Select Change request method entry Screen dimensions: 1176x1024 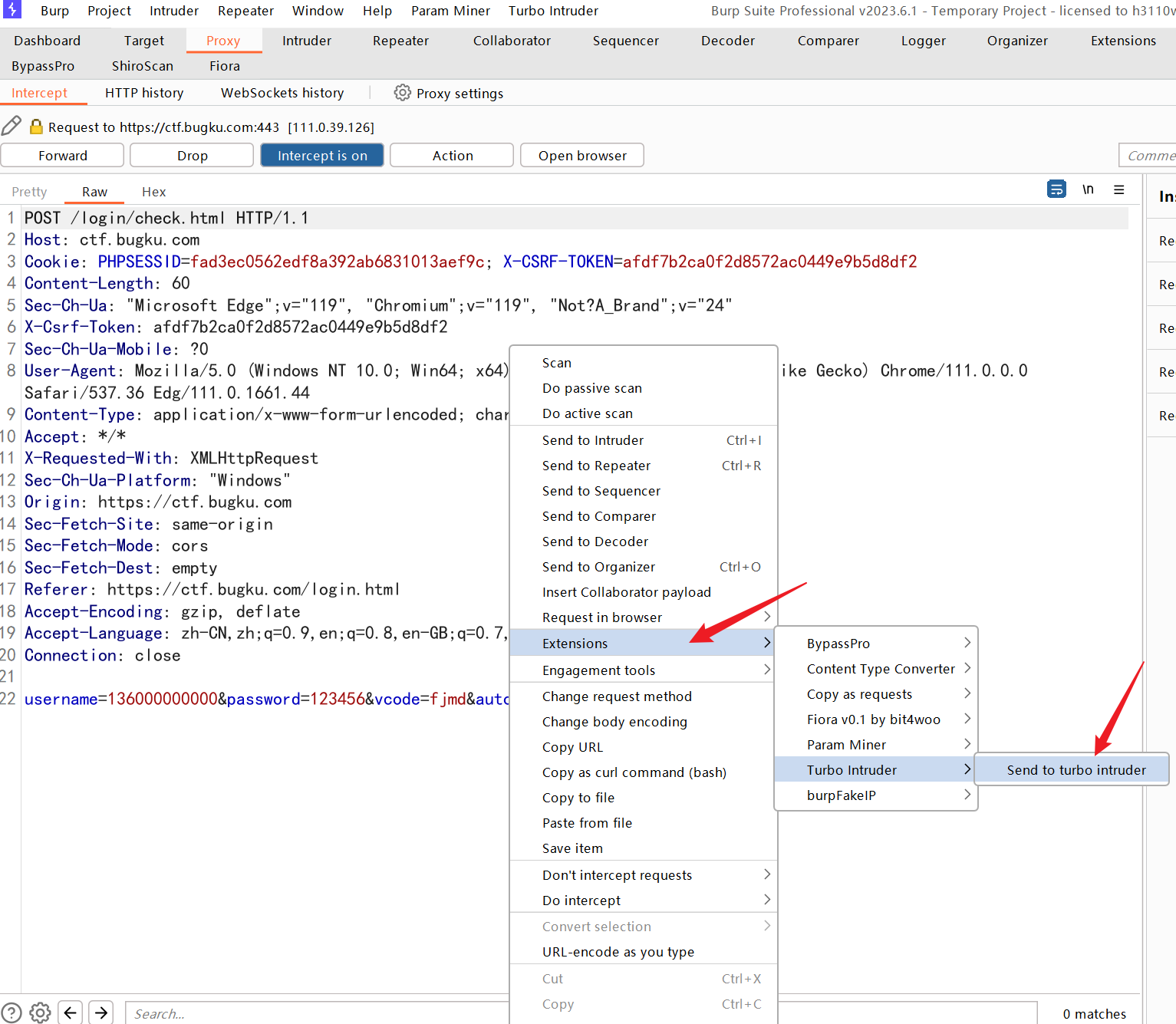click(643, 696)
